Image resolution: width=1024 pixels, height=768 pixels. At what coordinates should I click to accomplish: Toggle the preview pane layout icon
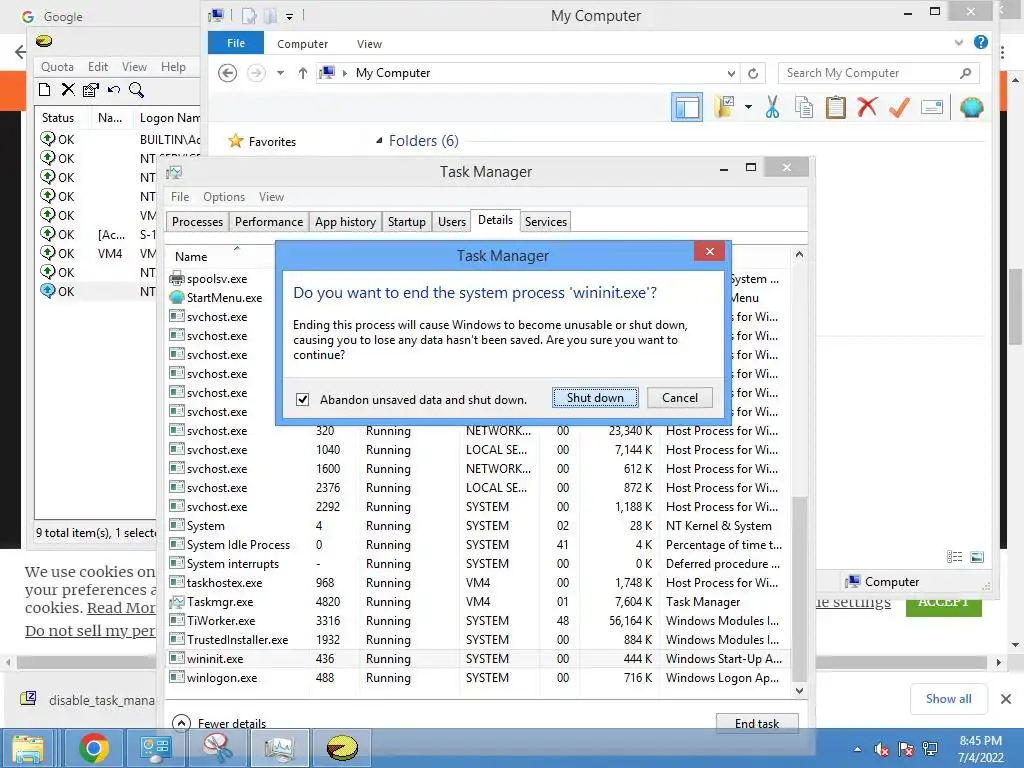(687, 107)
